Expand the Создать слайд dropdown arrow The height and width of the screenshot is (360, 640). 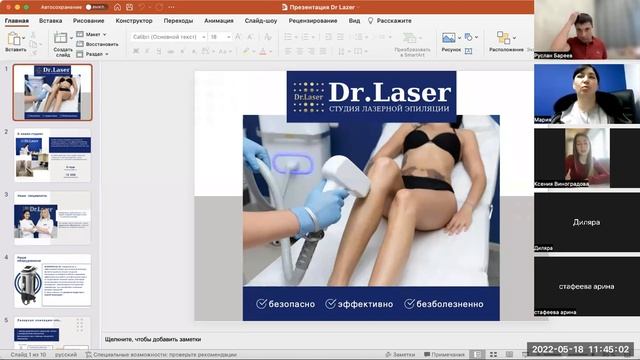pos(71,38)
